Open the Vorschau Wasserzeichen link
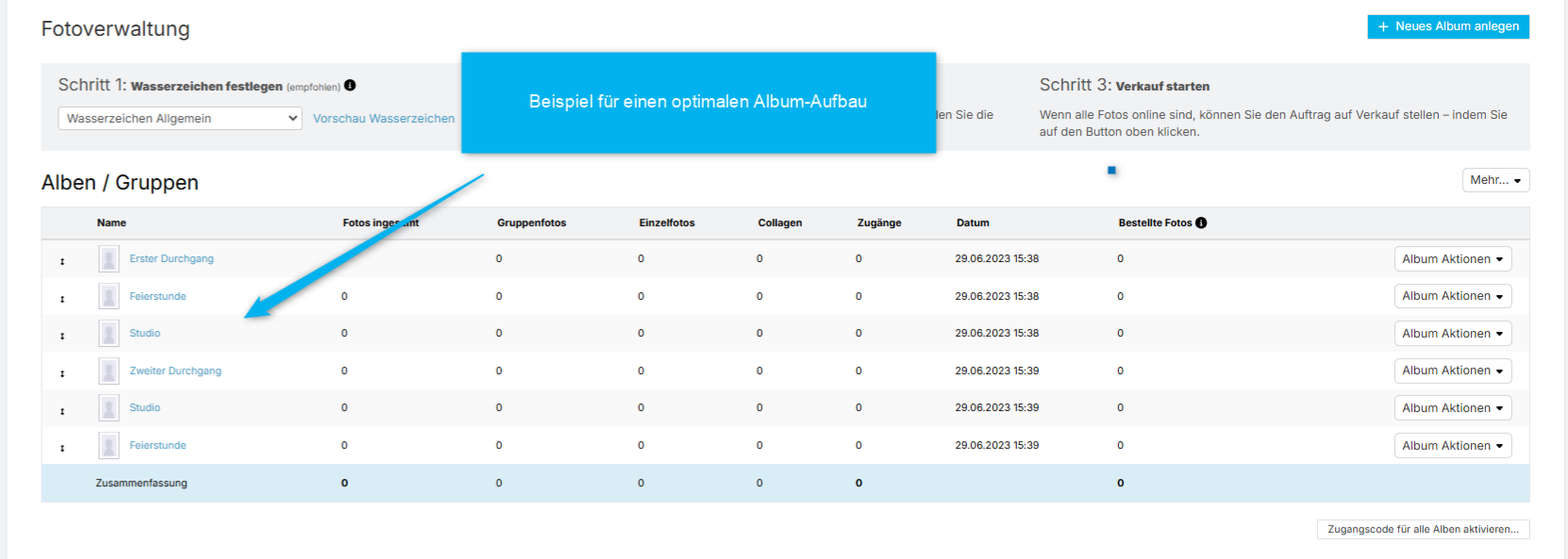Image resolution: width=1568 pixels, height=559 pixels. (x=383, y=119)
